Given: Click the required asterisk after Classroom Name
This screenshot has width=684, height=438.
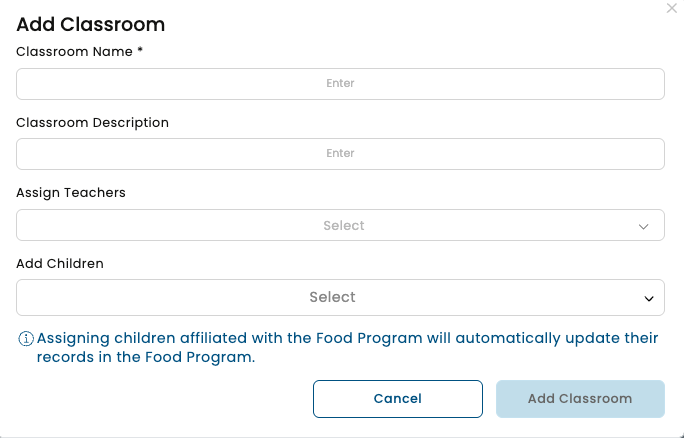Looking at the screenshot, I should (x=141, y=50).
